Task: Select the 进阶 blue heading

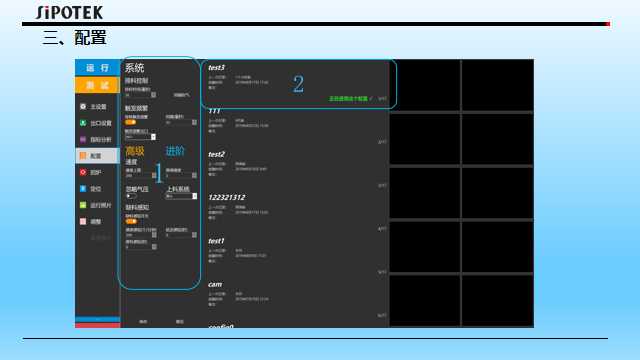Action: [x=175, y=151]
